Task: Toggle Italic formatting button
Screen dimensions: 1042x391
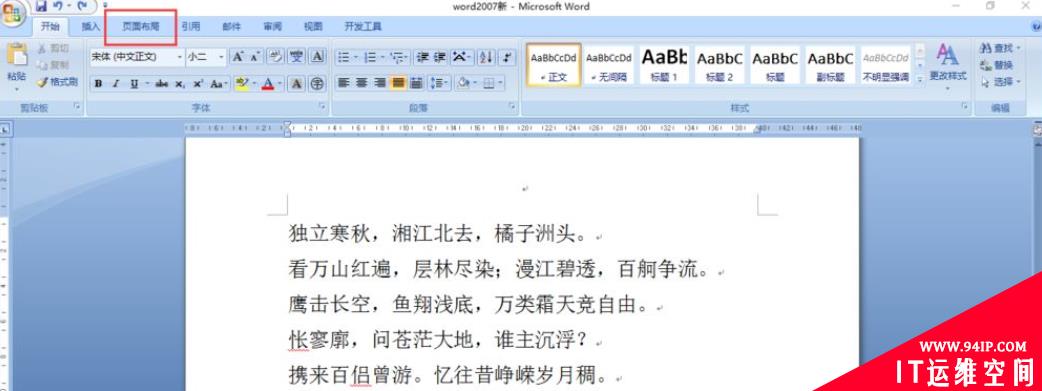Action: (x=116, y=84)
